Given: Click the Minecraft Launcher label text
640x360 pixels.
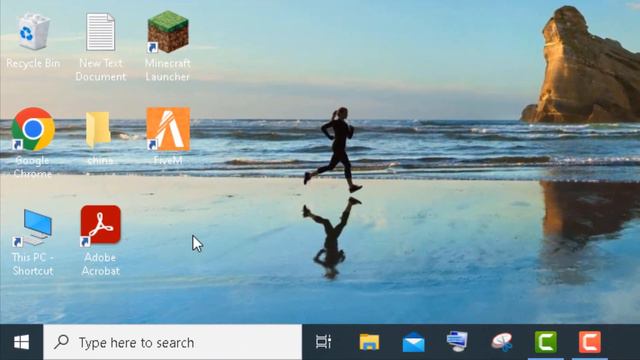Looking at the screenshot, I should point(168,70).
